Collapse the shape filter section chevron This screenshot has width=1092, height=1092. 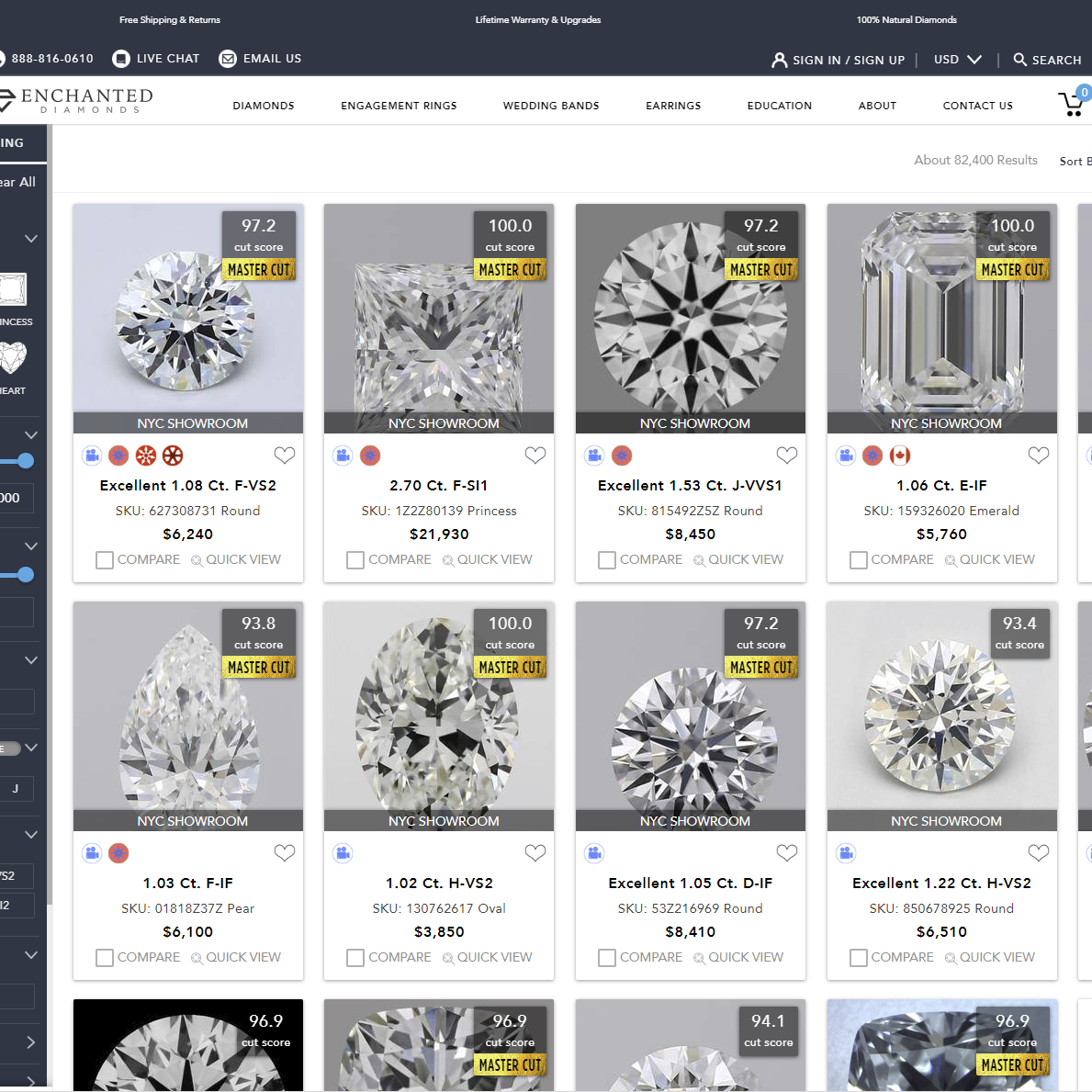30,239
